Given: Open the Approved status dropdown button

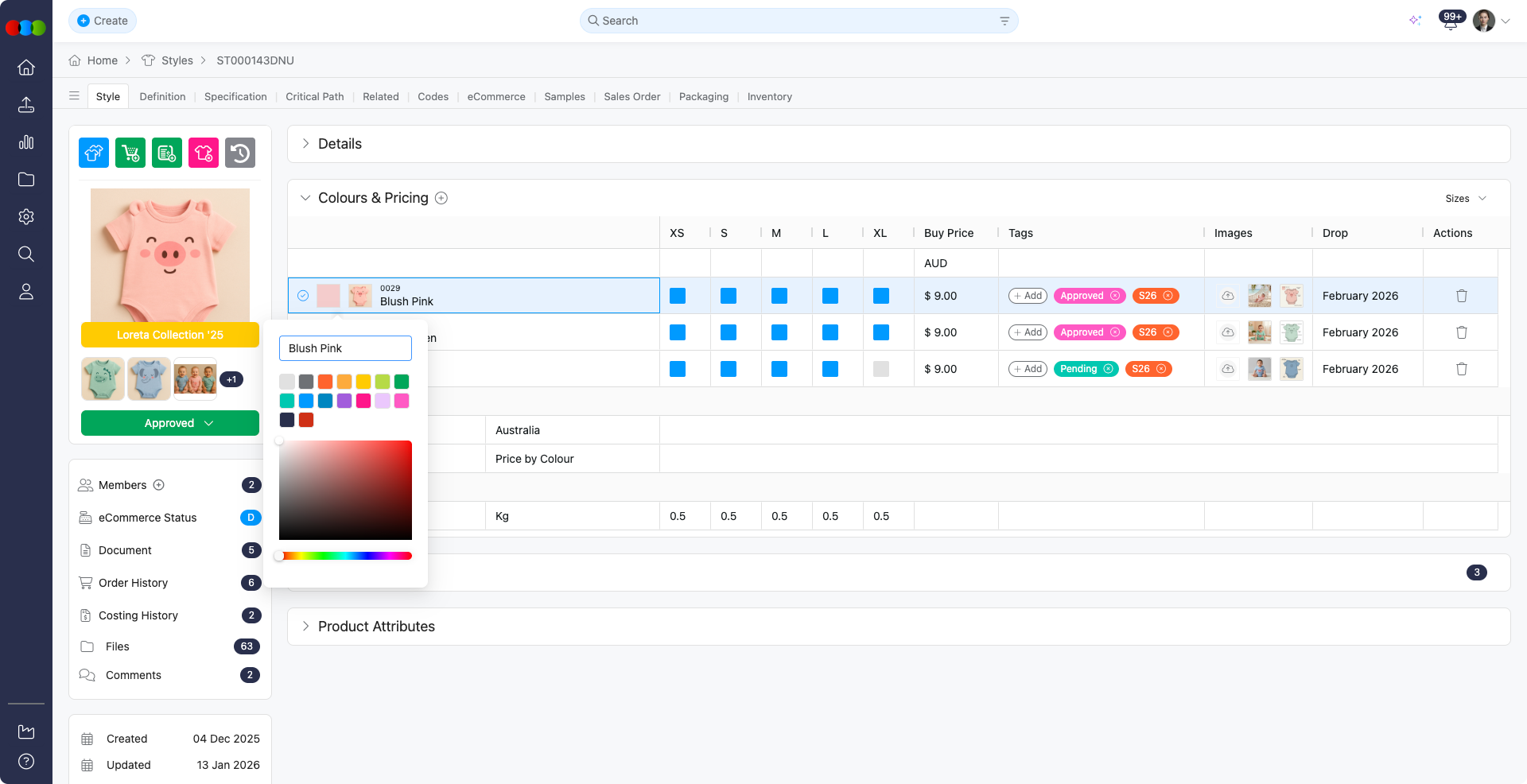Looking at the screenshot, I should [169, 423].
